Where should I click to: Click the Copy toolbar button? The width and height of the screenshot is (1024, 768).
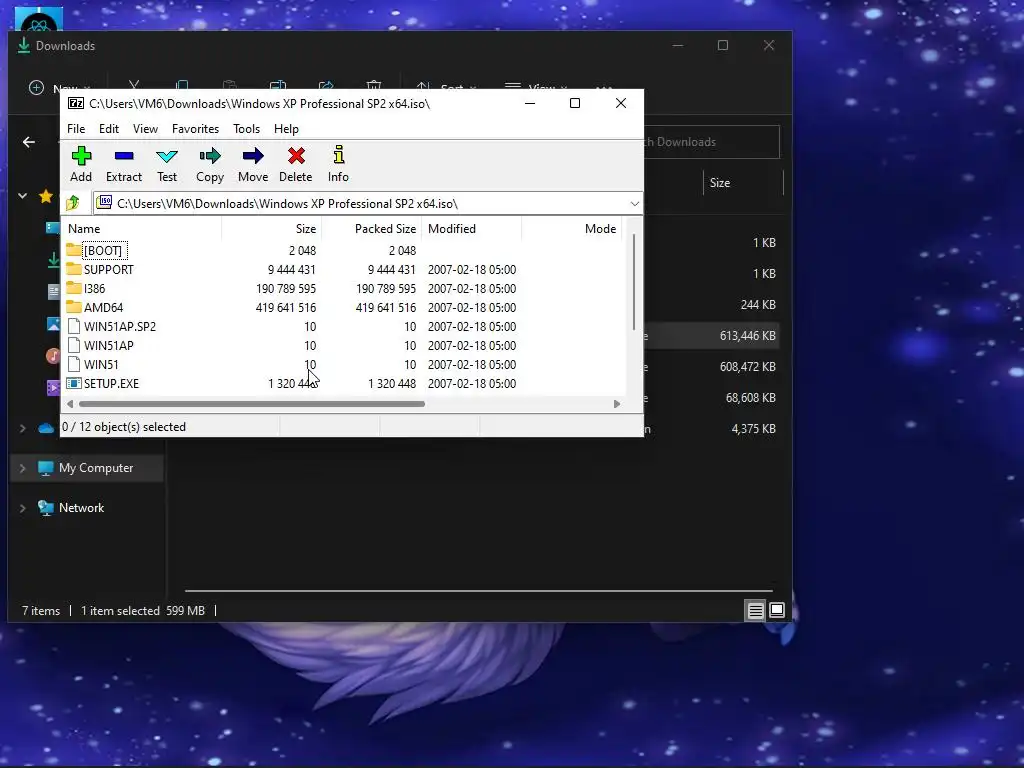(210, 164)
